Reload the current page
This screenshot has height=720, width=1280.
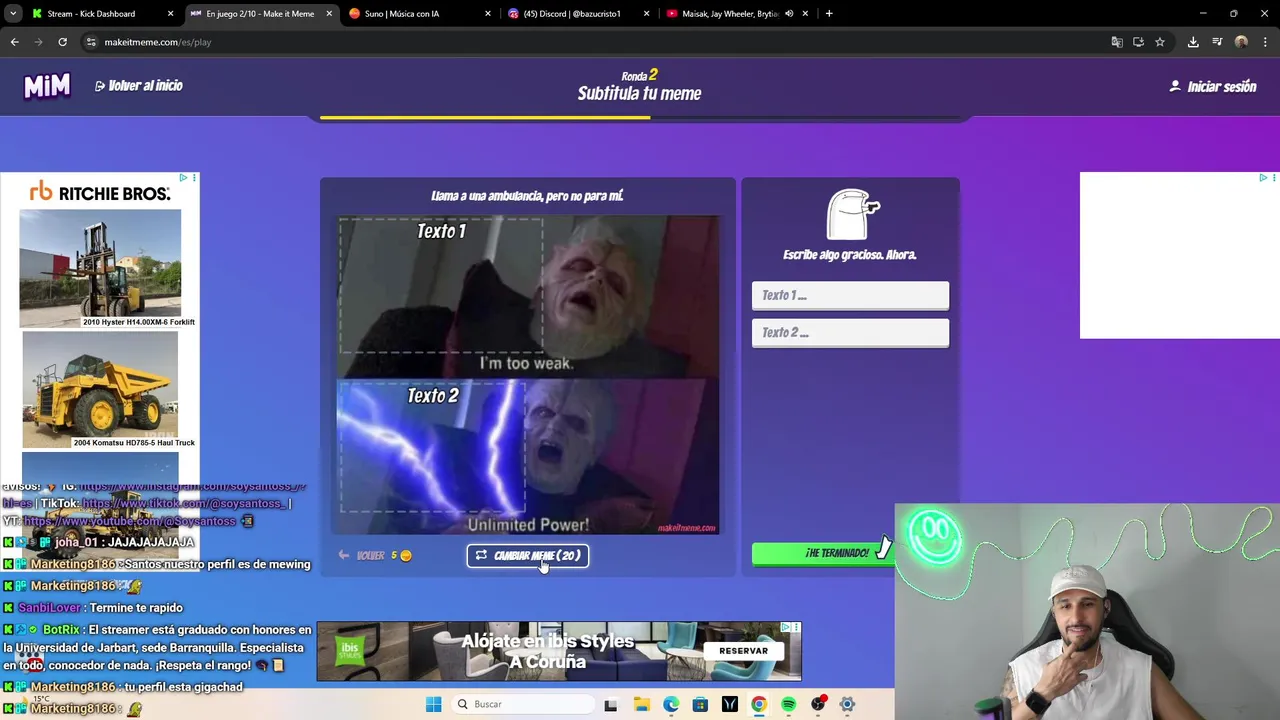click(x=62, y=42)
